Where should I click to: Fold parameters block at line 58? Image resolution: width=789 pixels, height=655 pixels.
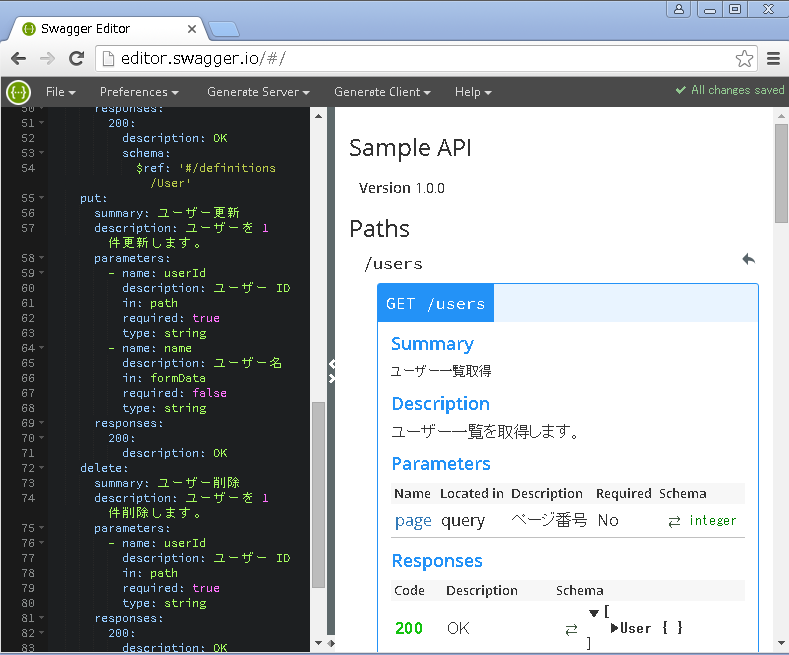click(41, 258)
